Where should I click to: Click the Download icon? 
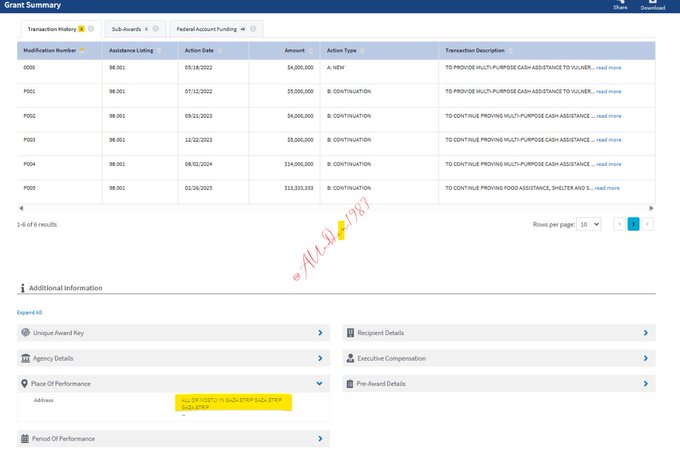(x=652, y=3)
